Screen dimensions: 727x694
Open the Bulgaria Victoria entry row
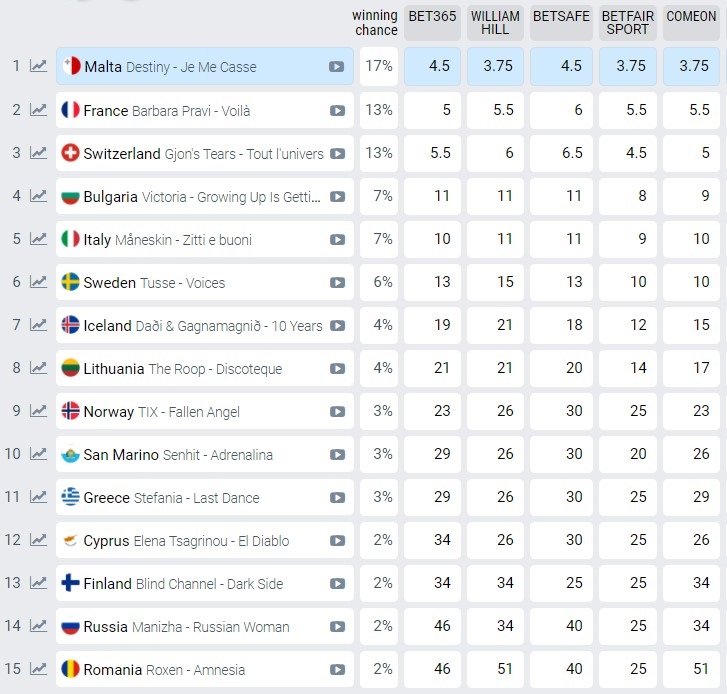[204, 197]
